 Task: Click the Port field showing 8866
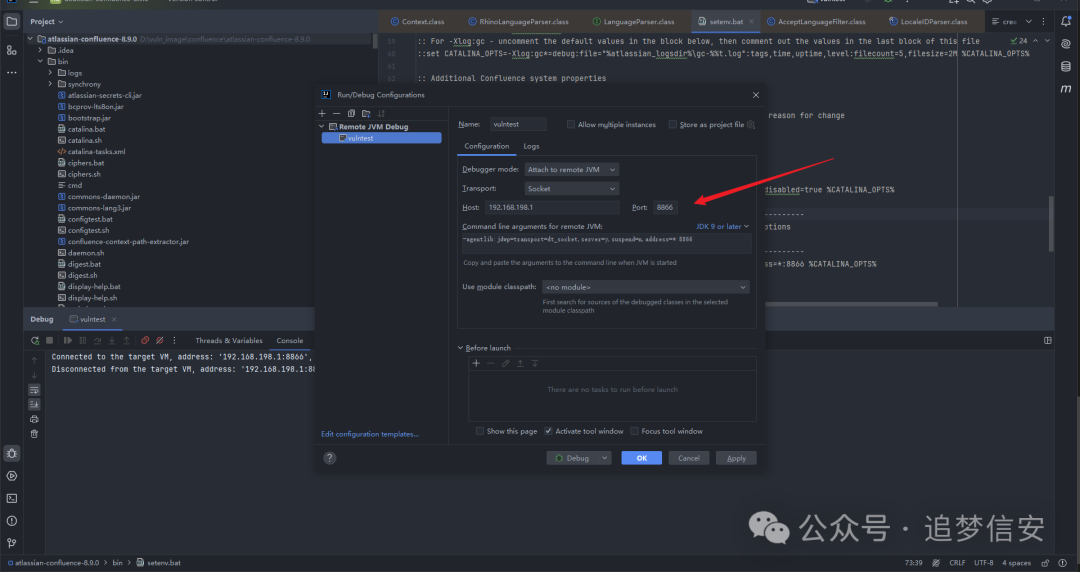pyautogui.click(x=665, y=207)
